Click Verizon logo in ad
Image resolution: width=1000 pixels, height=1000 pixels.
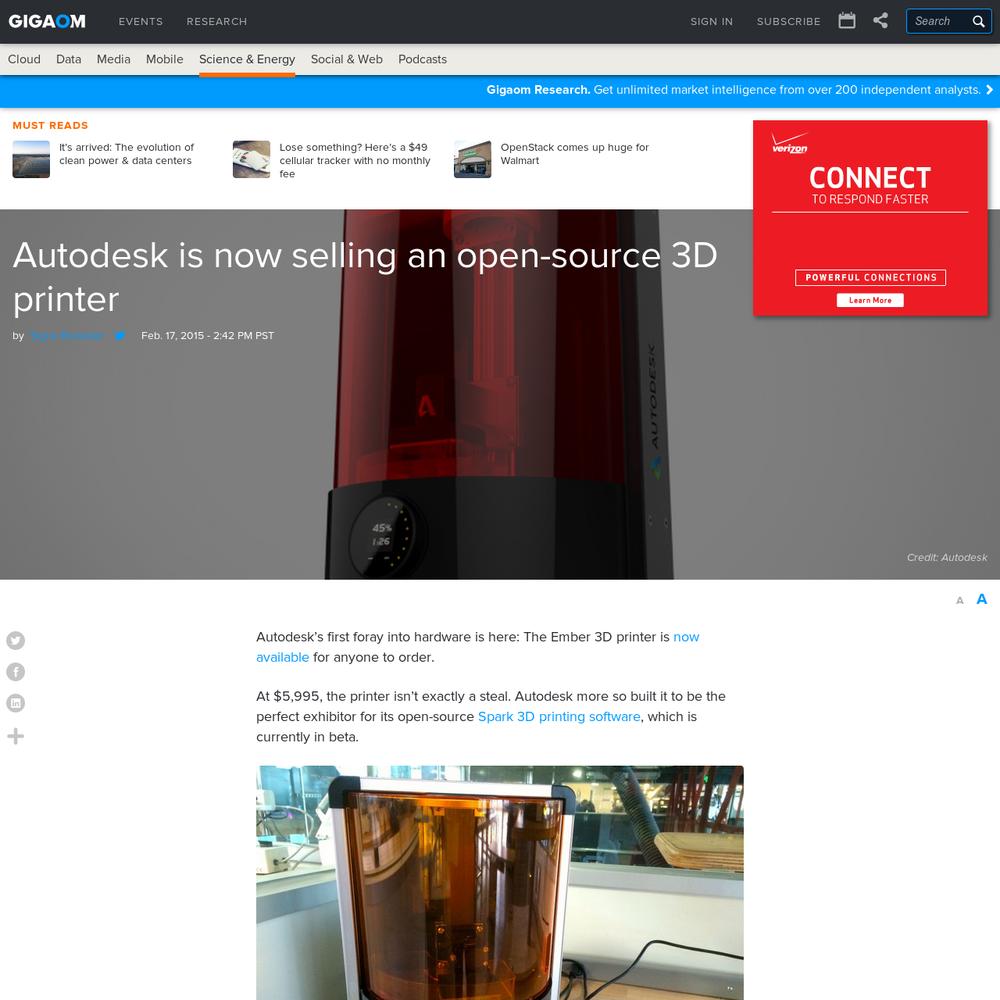coord(790,143)
